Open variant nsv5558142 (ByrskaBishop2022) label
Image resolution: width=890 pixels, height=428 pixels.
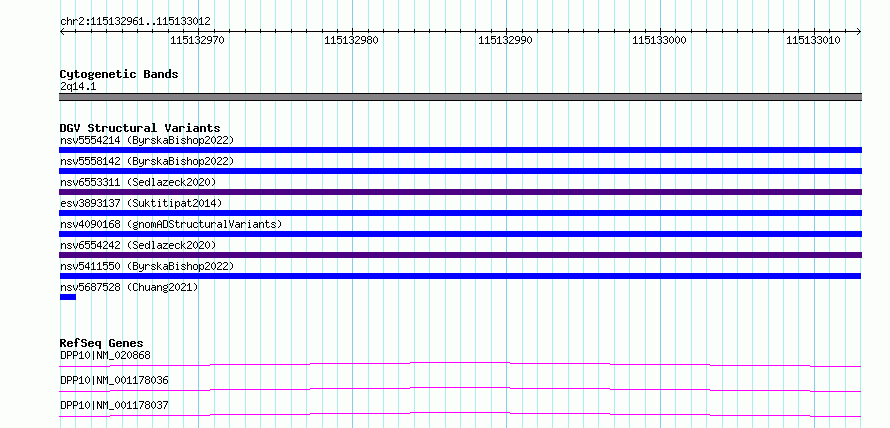[x=146, y=161]
